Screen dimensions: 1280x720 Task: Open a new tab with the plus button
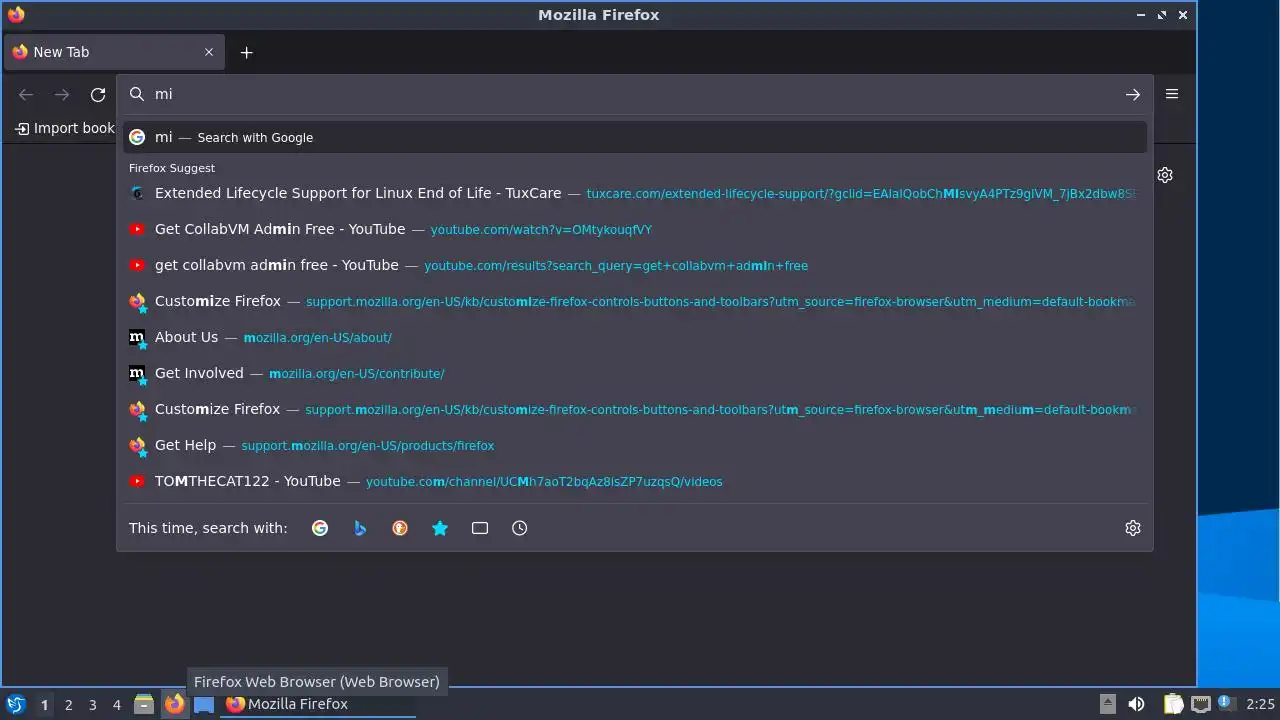(246, 52)
